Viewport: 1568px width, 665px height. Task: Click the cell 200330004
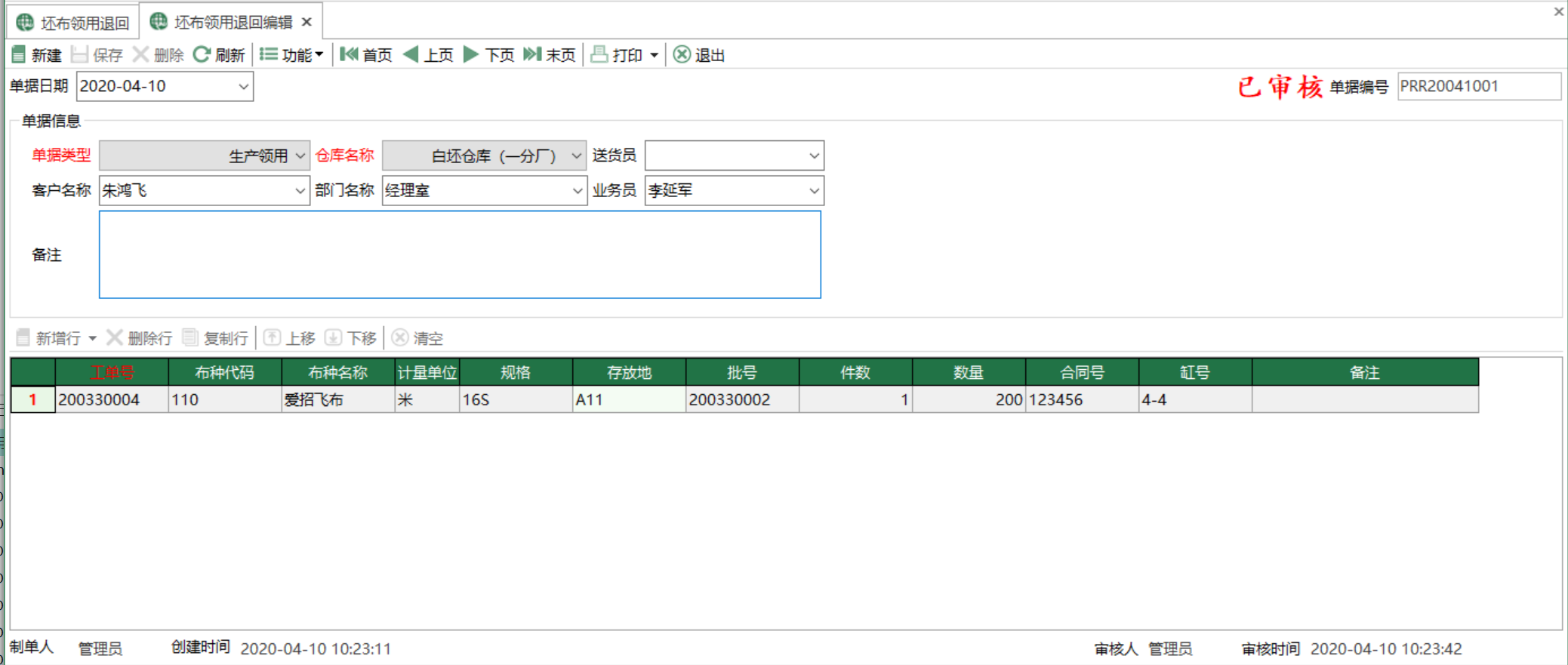click(112, 399)
